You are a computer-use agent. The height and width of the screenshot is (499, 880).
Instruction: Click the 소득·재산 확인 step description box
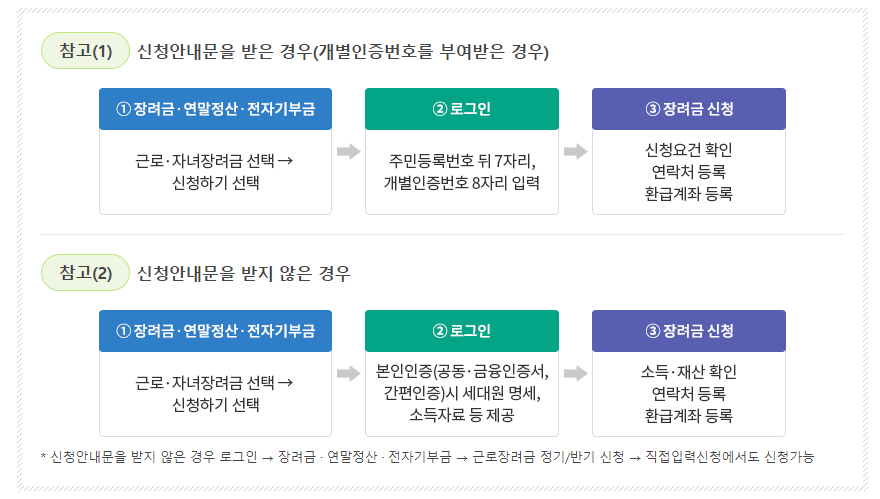pos(689,394)
